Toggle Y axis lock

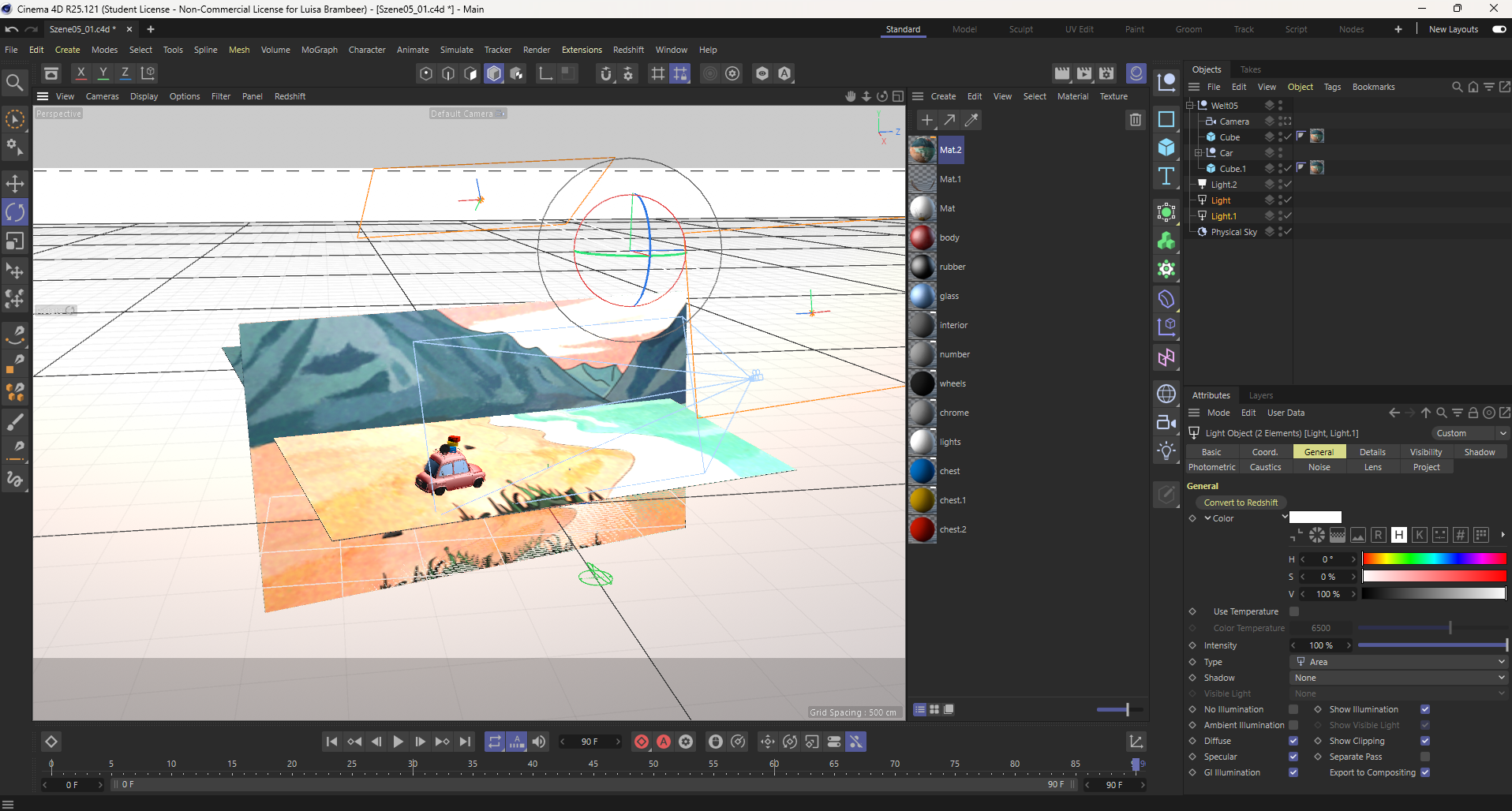(x=103, y=73)
